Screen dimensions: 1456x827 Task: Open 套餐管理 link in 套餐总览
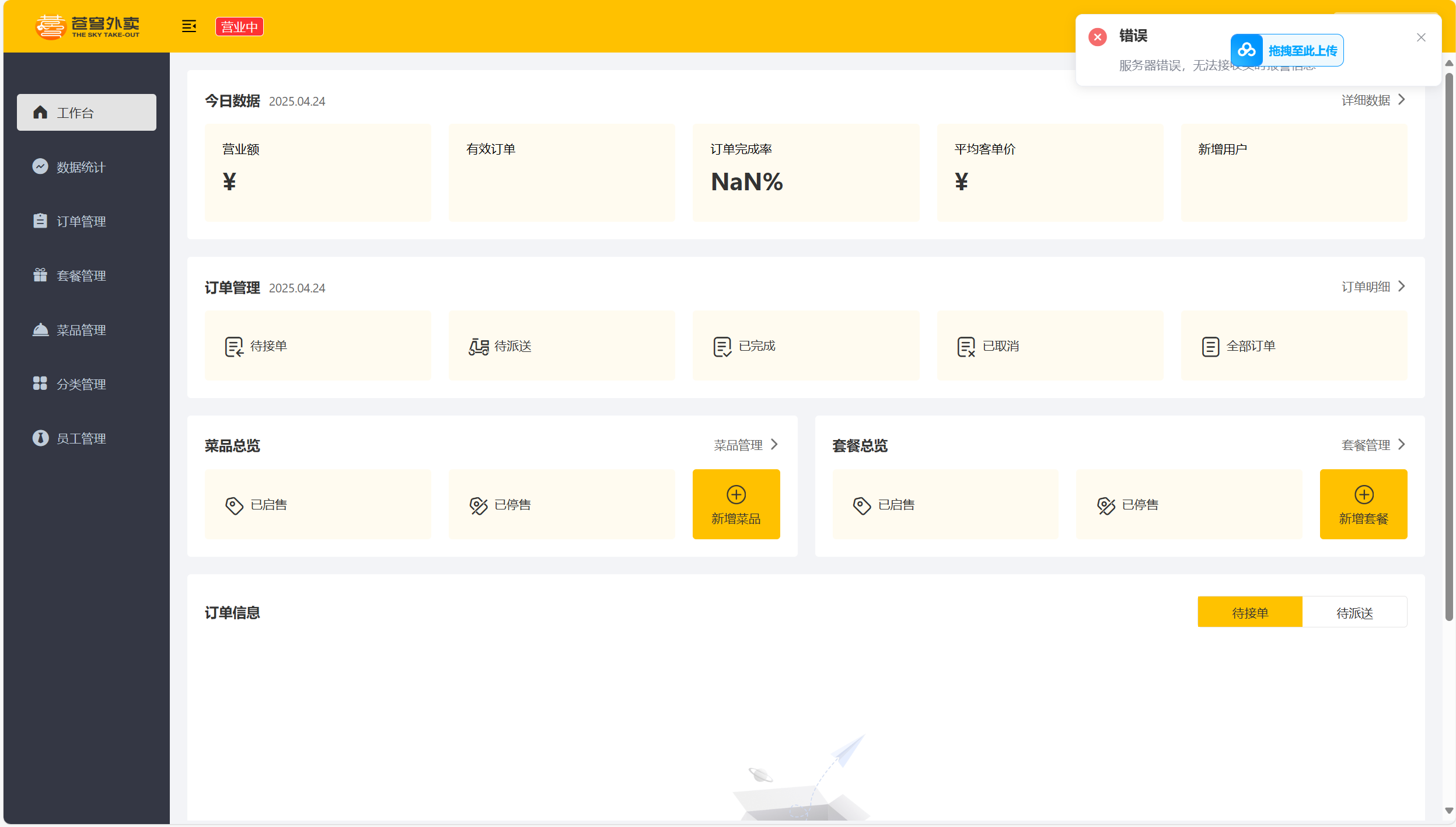coord(1373,445)
